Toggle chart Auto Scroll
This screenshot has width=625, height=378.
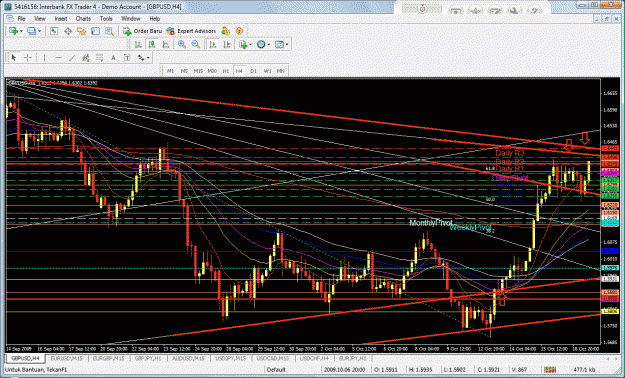click(x=213, y=45)
